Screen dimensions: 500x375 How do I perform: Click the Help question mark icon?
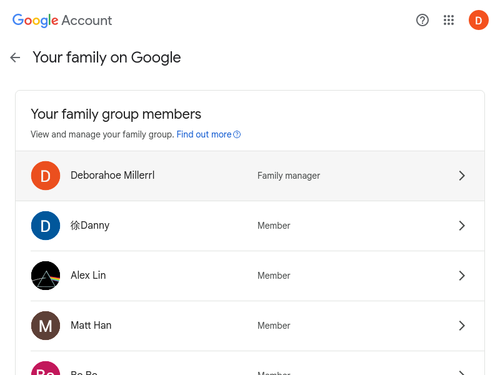tap(422, 20)
